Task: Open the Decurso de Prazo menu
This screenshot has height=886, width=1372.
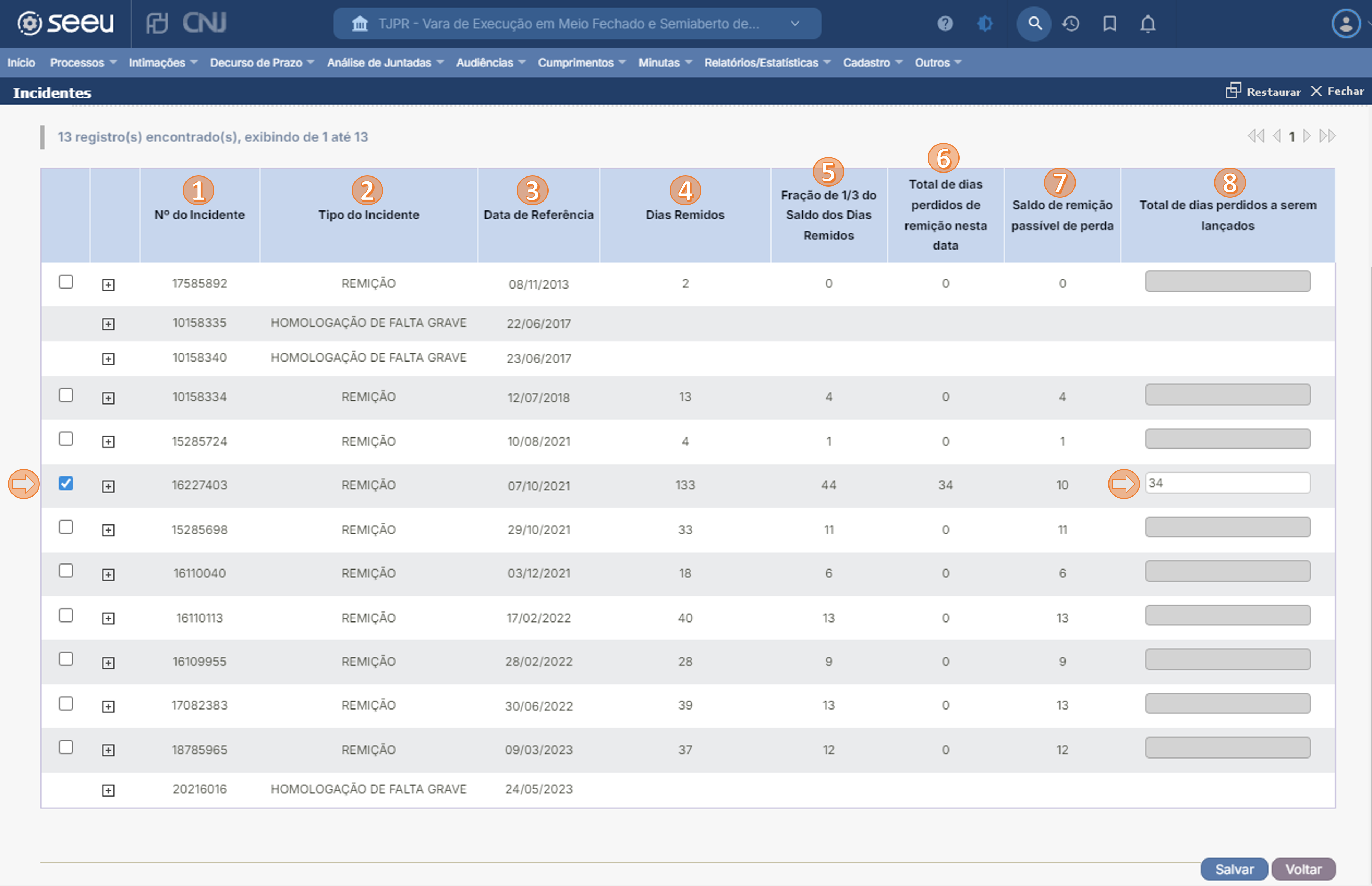Action: pyautogui.click(x=262, y=63)
